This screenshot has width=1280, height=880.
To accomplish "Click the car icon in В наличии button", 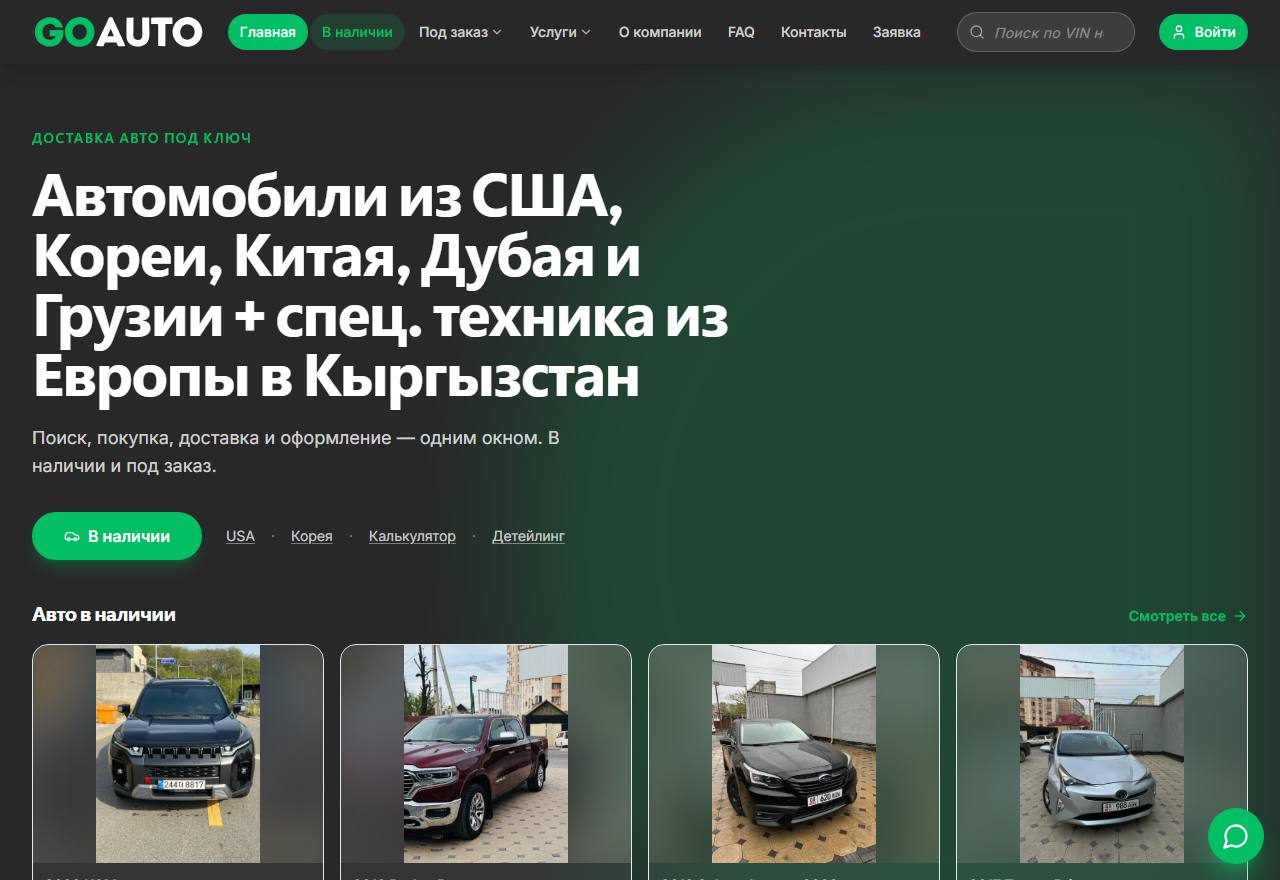I will [72, 536].
